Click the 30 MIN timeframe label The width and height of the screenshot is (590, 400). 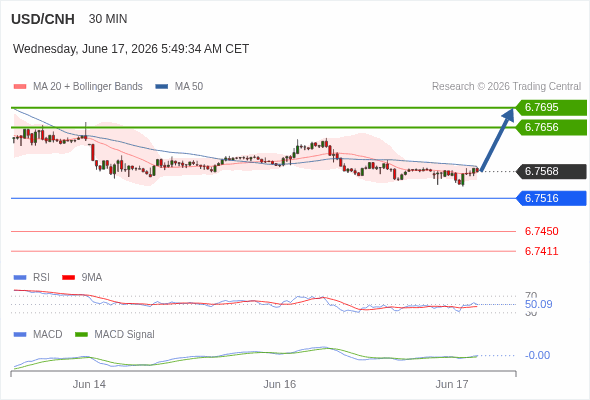point(108,19)
